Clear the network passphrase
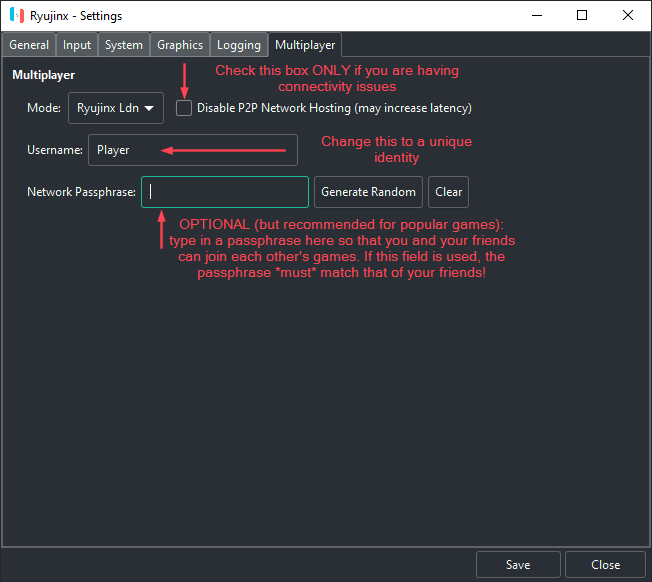The width and height of the screenshot is (652, 582). coord(448,192)
